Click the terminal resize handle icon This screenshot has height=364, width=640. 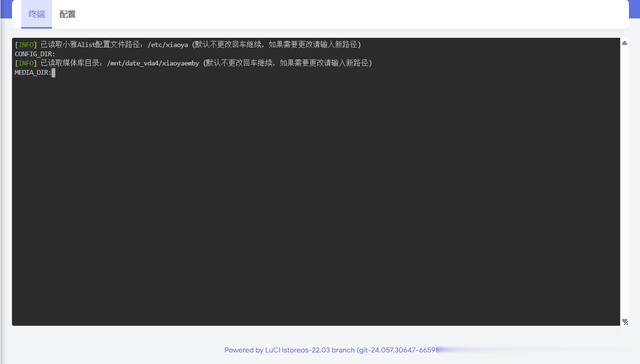[625, 322]
